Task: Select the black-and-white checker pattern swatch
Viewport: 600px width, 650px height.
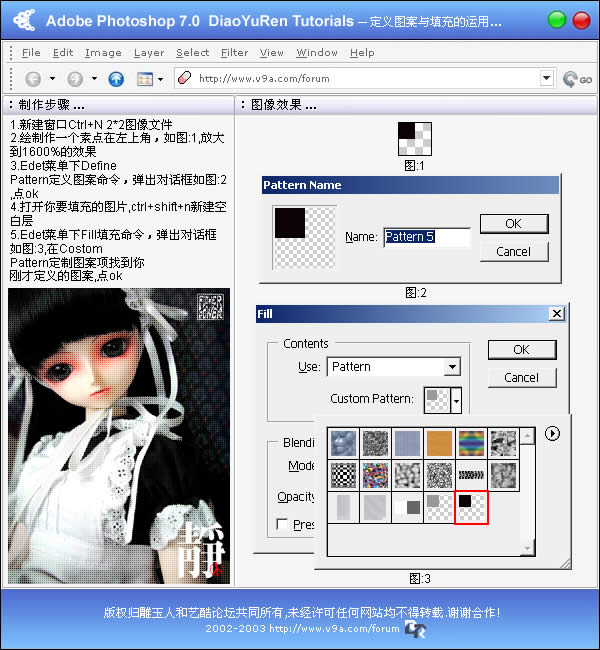Action: click(343, 475)
